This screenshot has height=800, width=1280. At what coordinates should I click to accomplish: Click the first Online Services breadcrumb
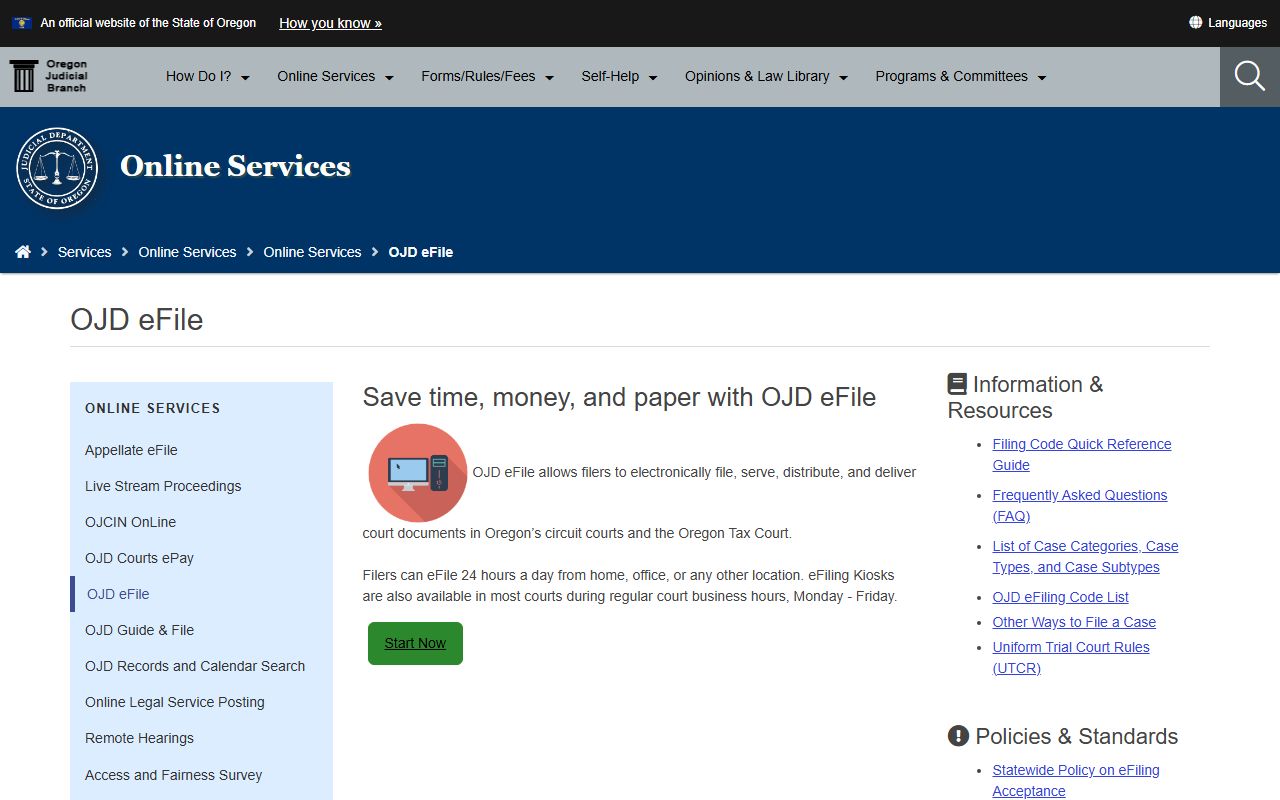pyautogui.click(x=187, y=252)
